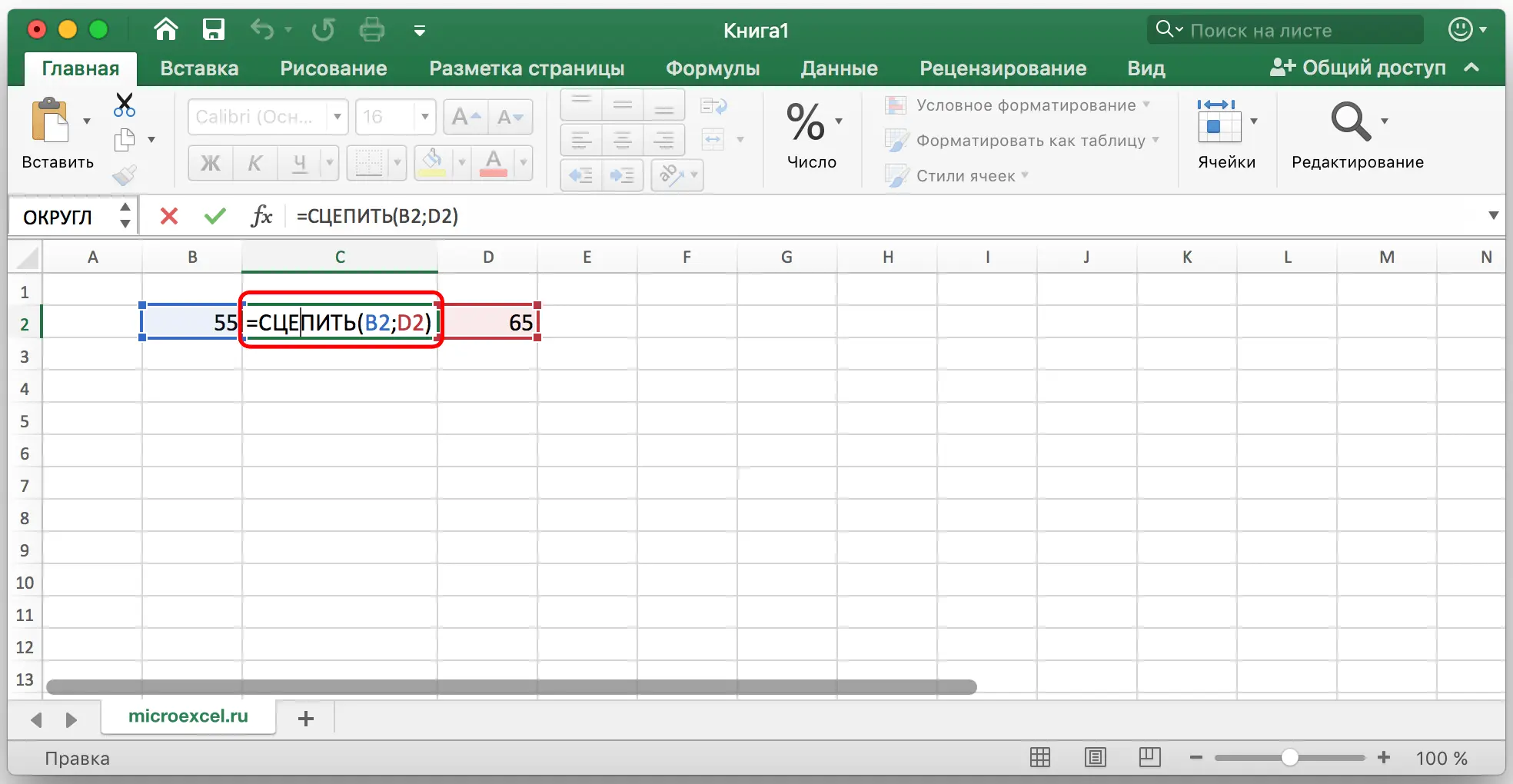
Task: Expand the formula bar
Action: [x=1493, y=216]
